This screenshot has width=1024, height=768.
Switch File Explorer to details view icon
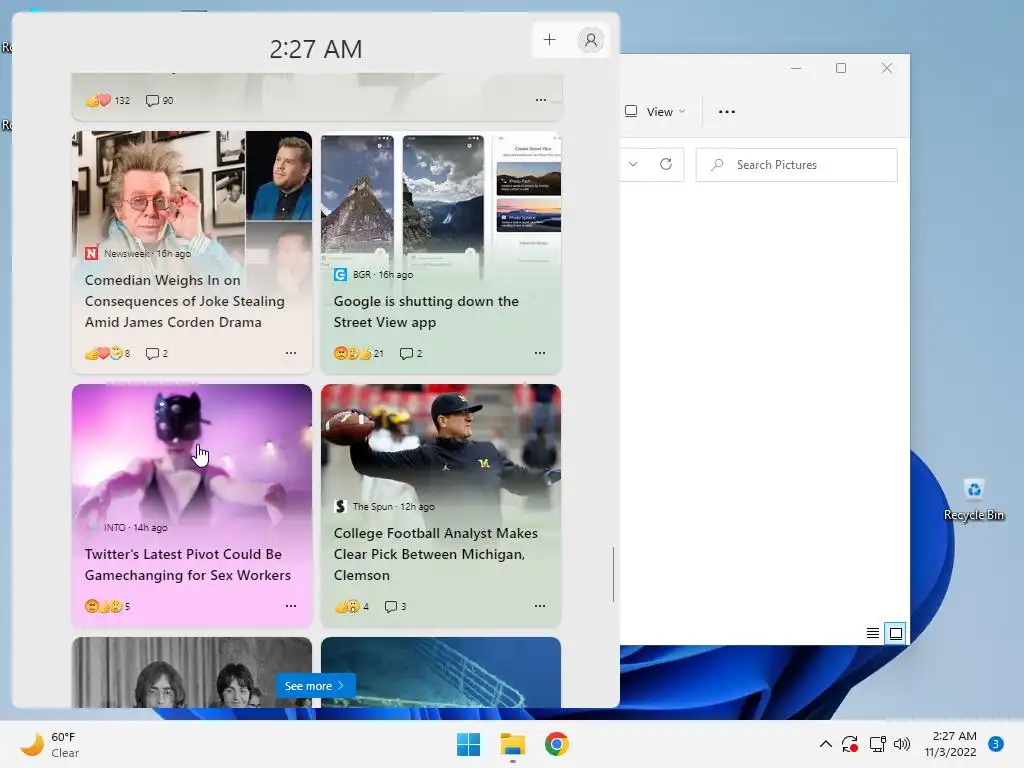[x=872, y=633]
